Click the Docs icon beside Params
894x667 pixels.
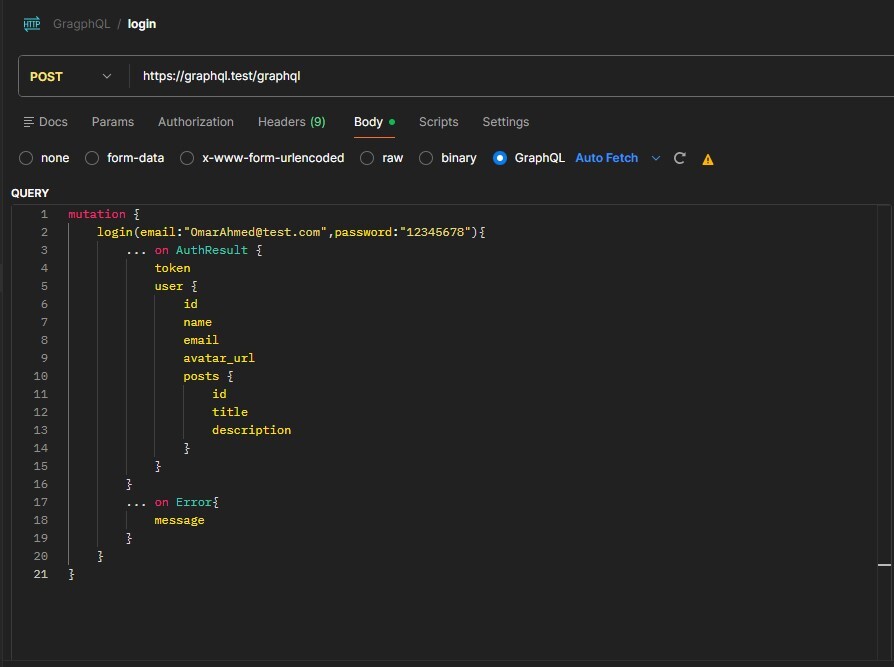(x=29, y=122)
